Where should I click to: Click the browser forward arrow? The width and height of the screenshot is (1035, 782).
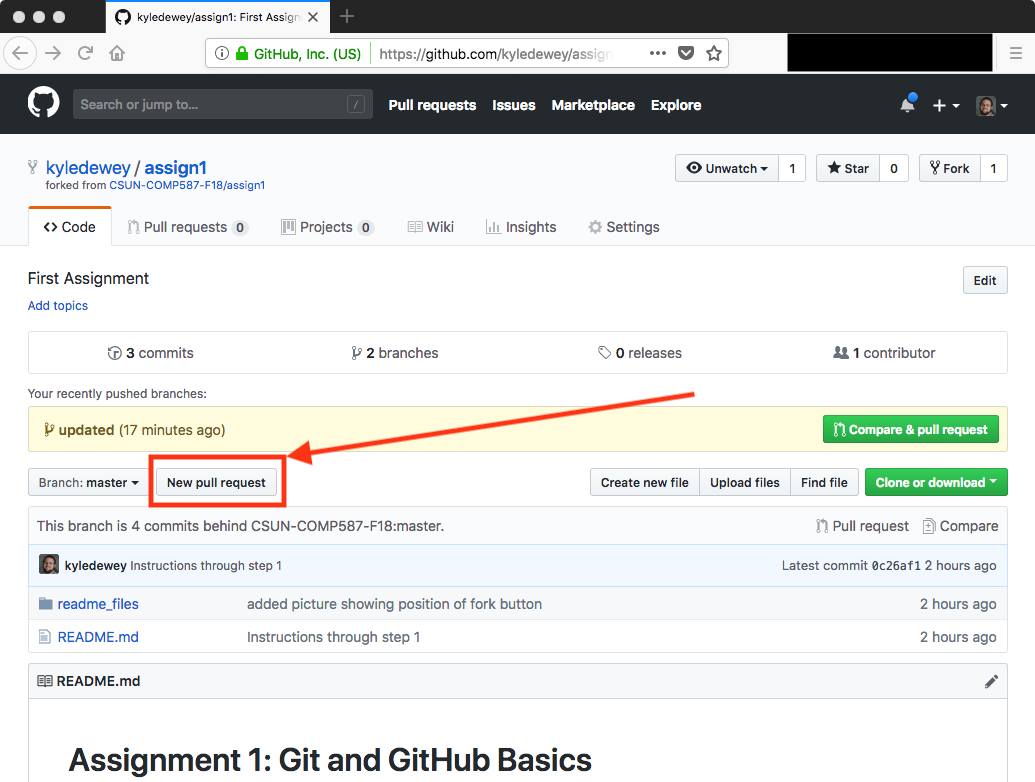coord(53,53)
